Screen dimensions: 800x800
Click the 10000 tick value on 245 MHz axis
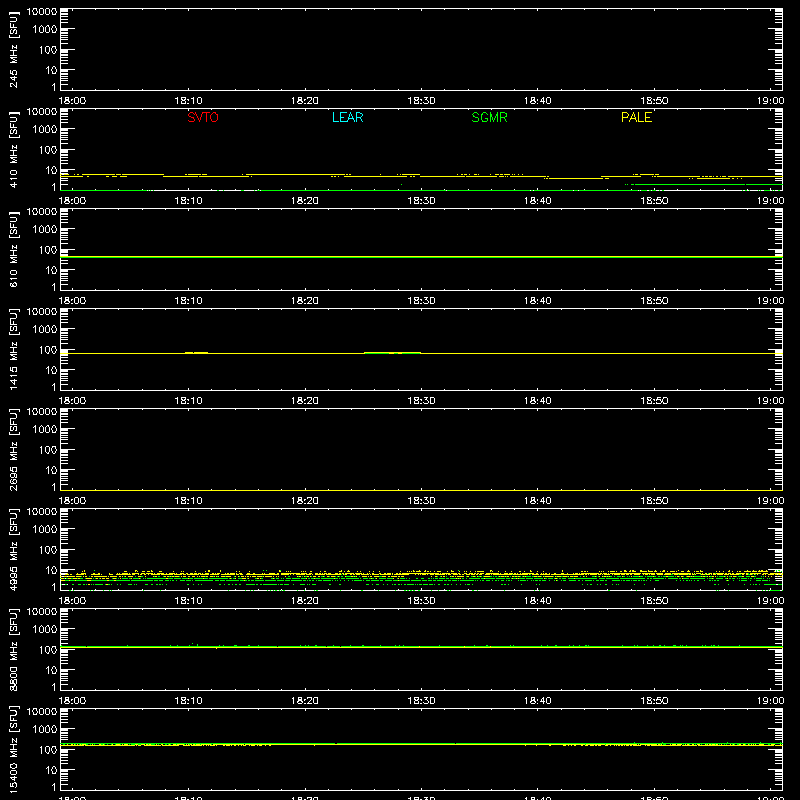click(x=42, y=12)
